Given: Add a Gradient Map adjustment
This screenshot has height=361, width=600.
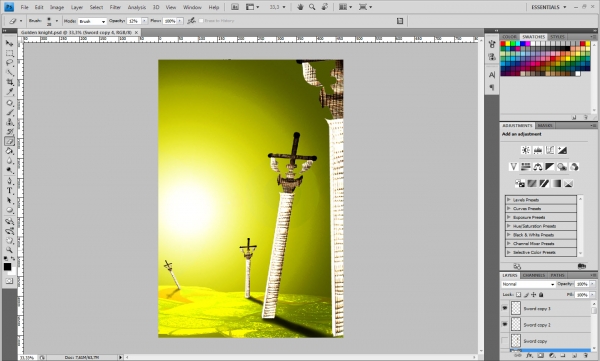Looking at the screenshot, I should (x=556, y=183).
